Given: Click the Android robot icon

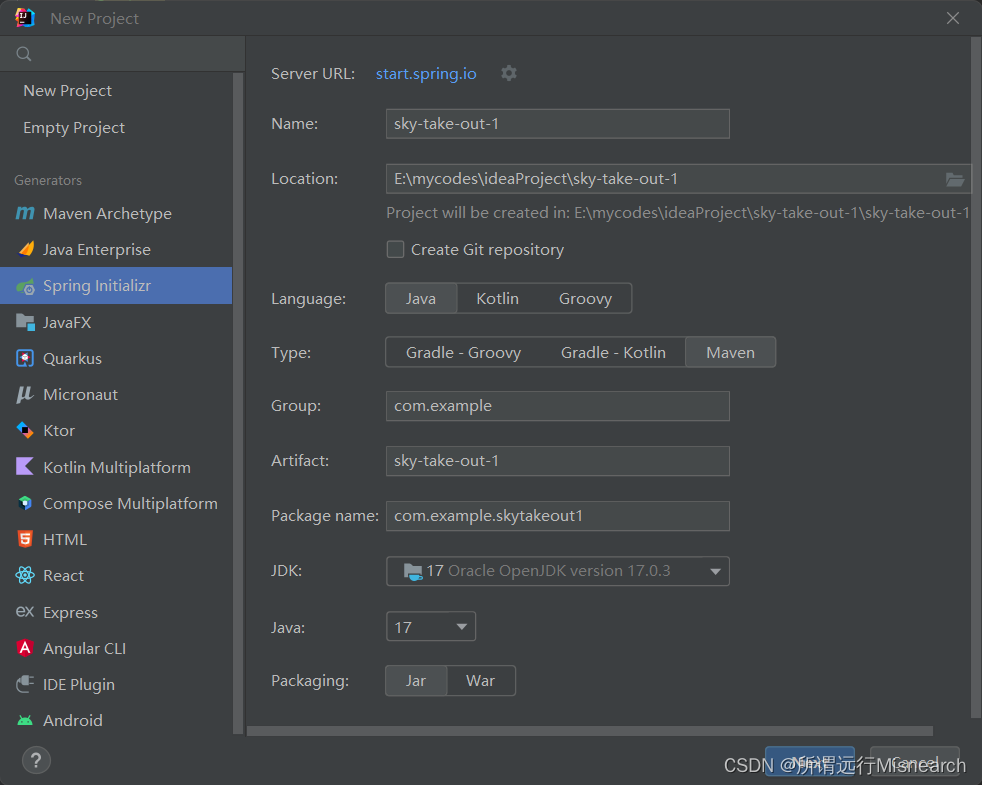Looking at the screenshot, I should tap(25, 720).
